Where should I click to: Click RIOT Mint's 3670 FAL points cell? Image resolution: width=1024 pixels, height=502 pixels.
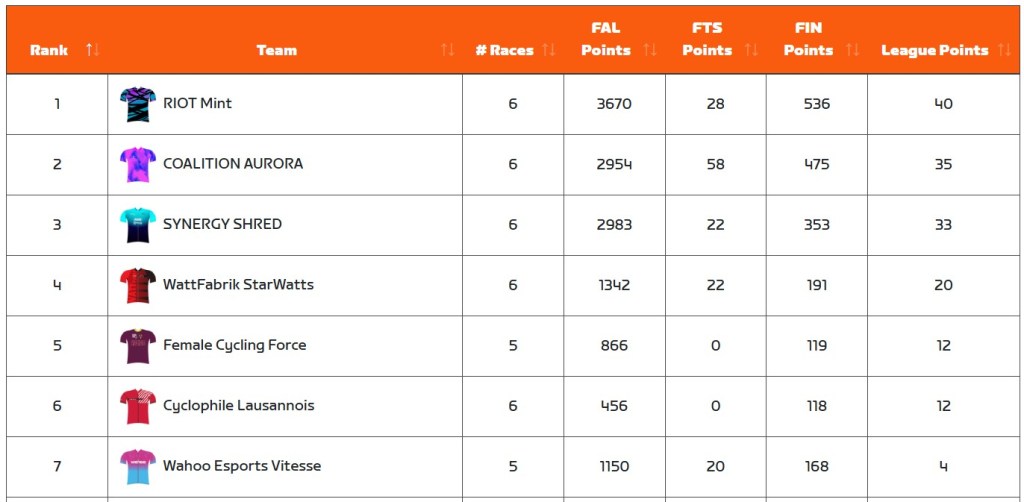coord(614,104)
